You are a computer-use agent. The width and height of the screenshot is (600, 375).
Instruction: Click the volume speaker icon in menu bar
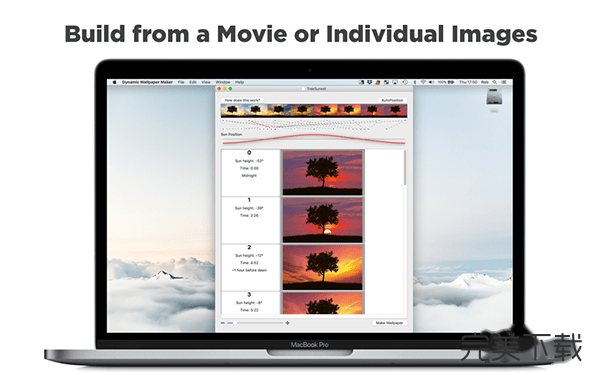click(x=431, y=82)
